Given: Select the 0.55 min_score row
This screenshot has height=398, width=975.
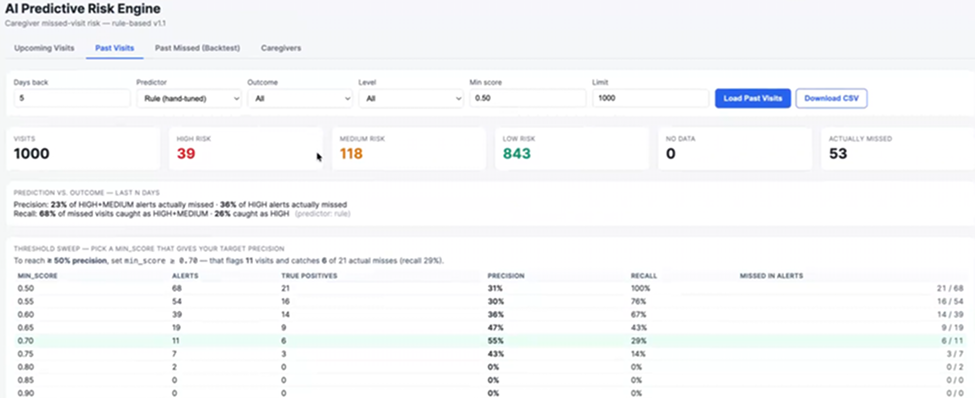Looking at the screenshot, I should (x=491, y=302).
